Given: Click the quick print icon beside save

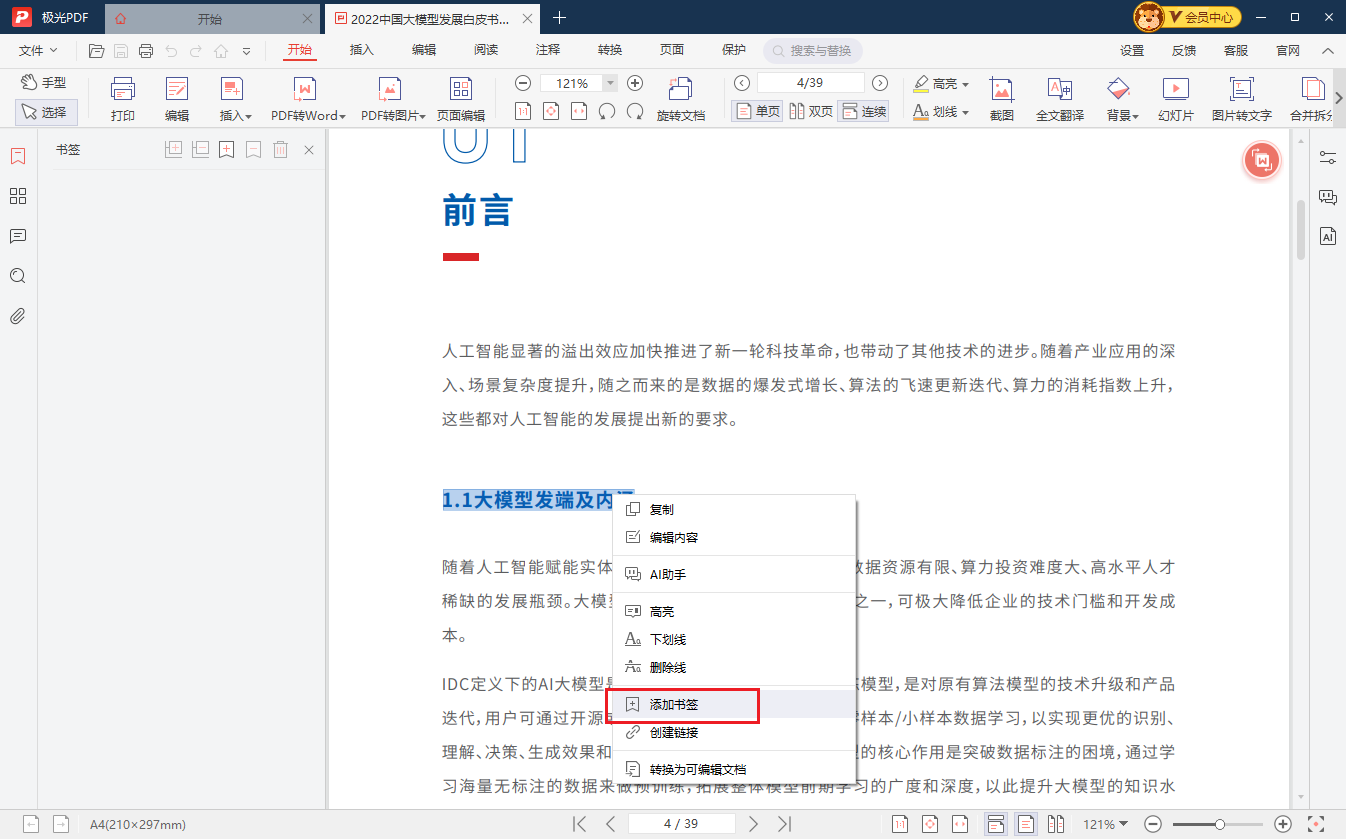Looking at the screenshot, I should click(146, 51).
